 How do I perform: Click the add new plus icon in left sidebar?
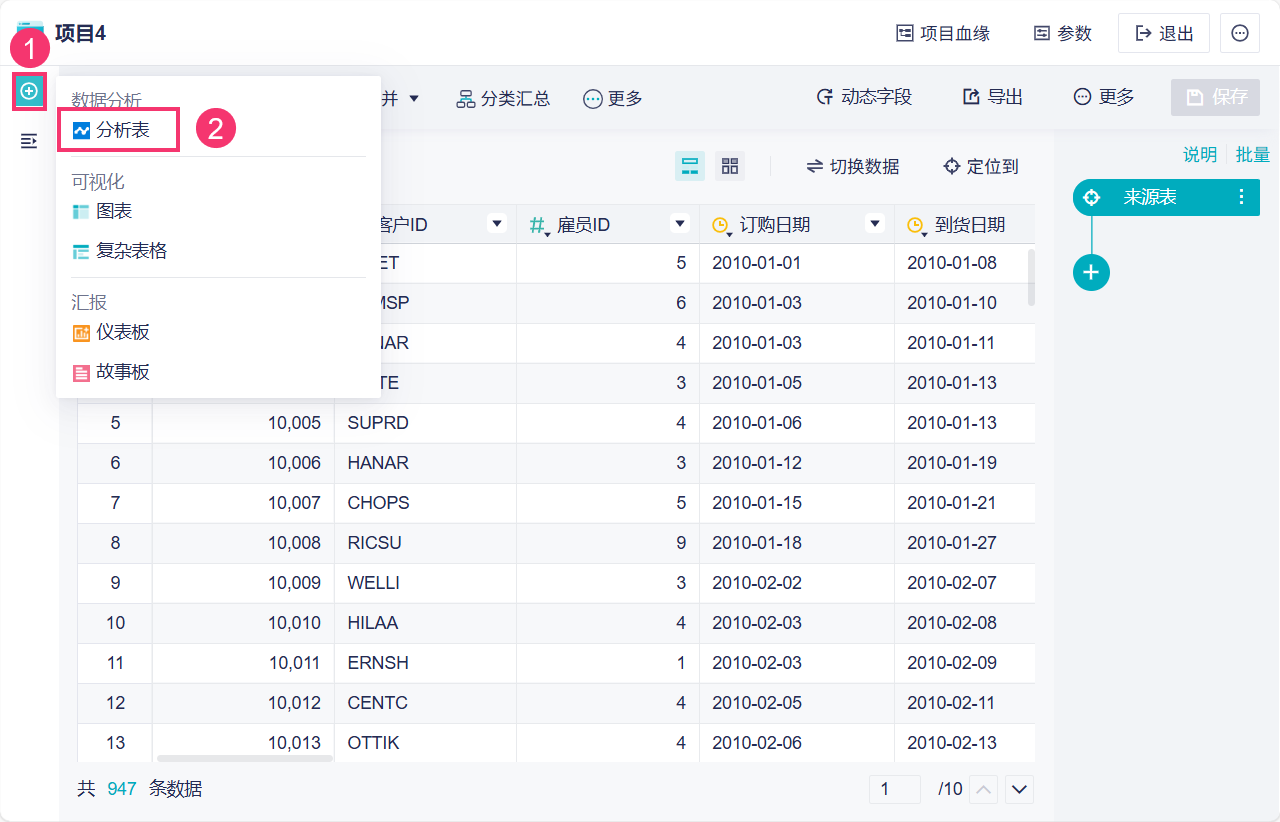(x=29, y=91)
